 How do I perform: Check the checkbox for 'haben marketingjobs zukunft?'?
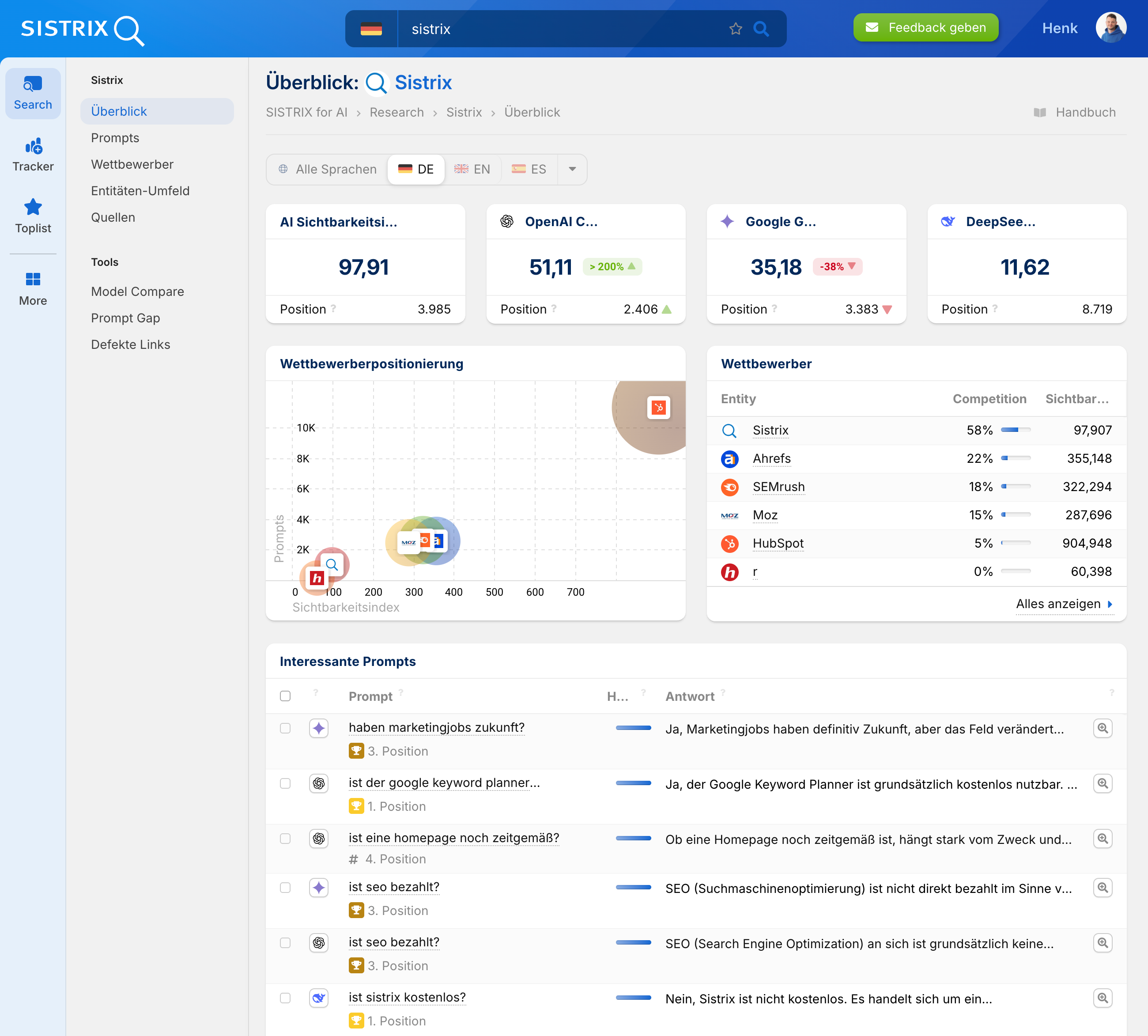285,728
